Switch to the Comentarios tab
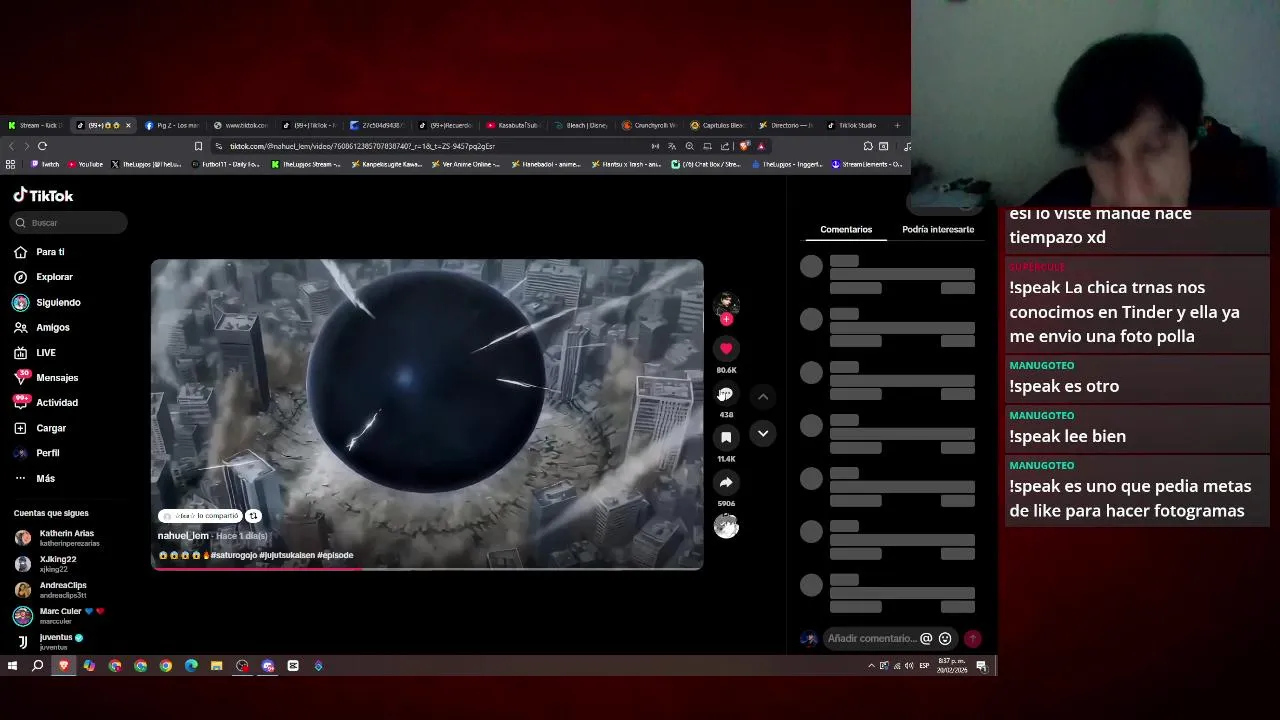The image size is (1280, 720). coord(846,229)
